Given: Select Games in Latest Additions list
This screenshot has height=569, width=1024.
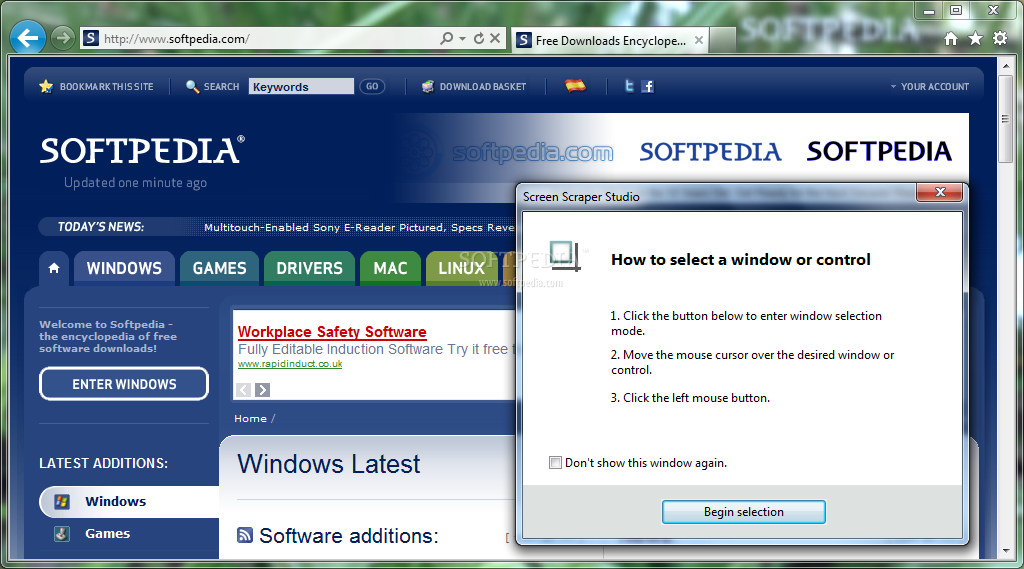Looking at the screenshot, I should [x=108, y=534].
